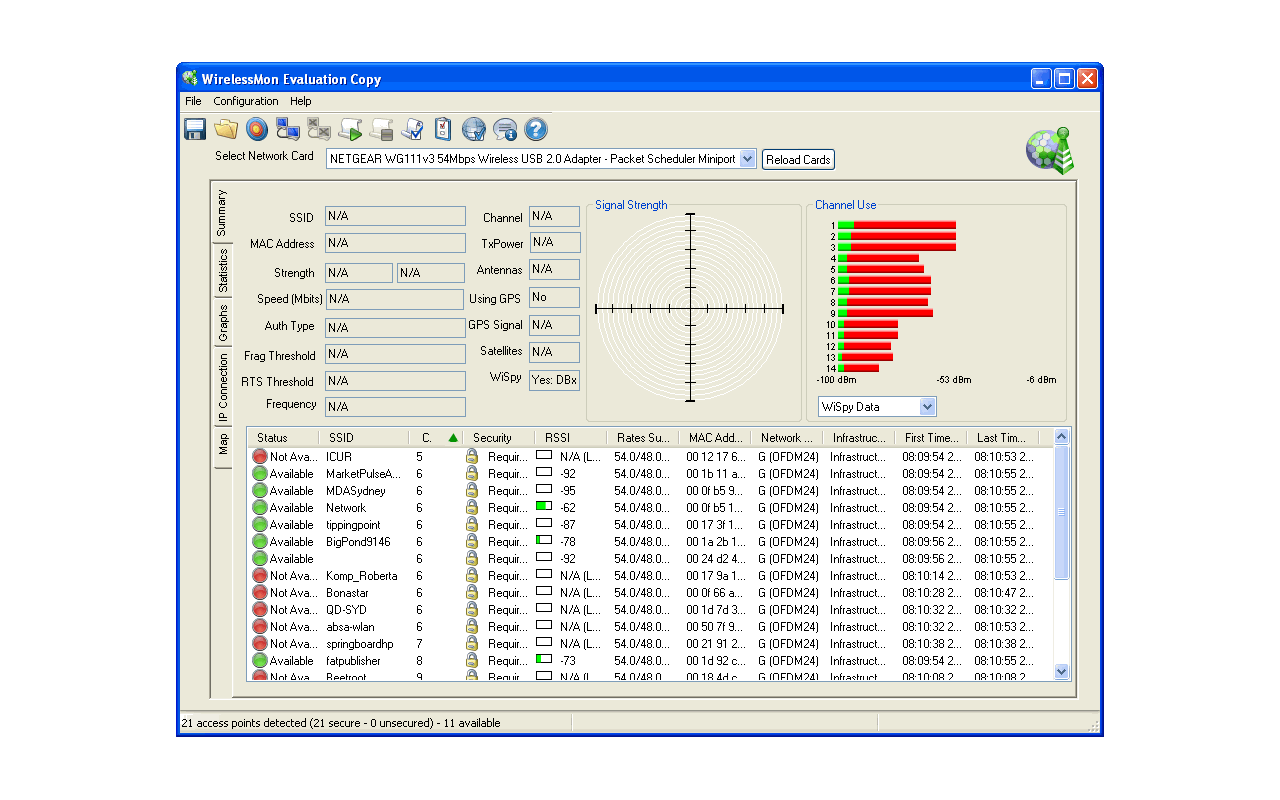Select the tippingpoint network row
Image resolution: width=1280 pixels, height=800 pixels.
650,525
